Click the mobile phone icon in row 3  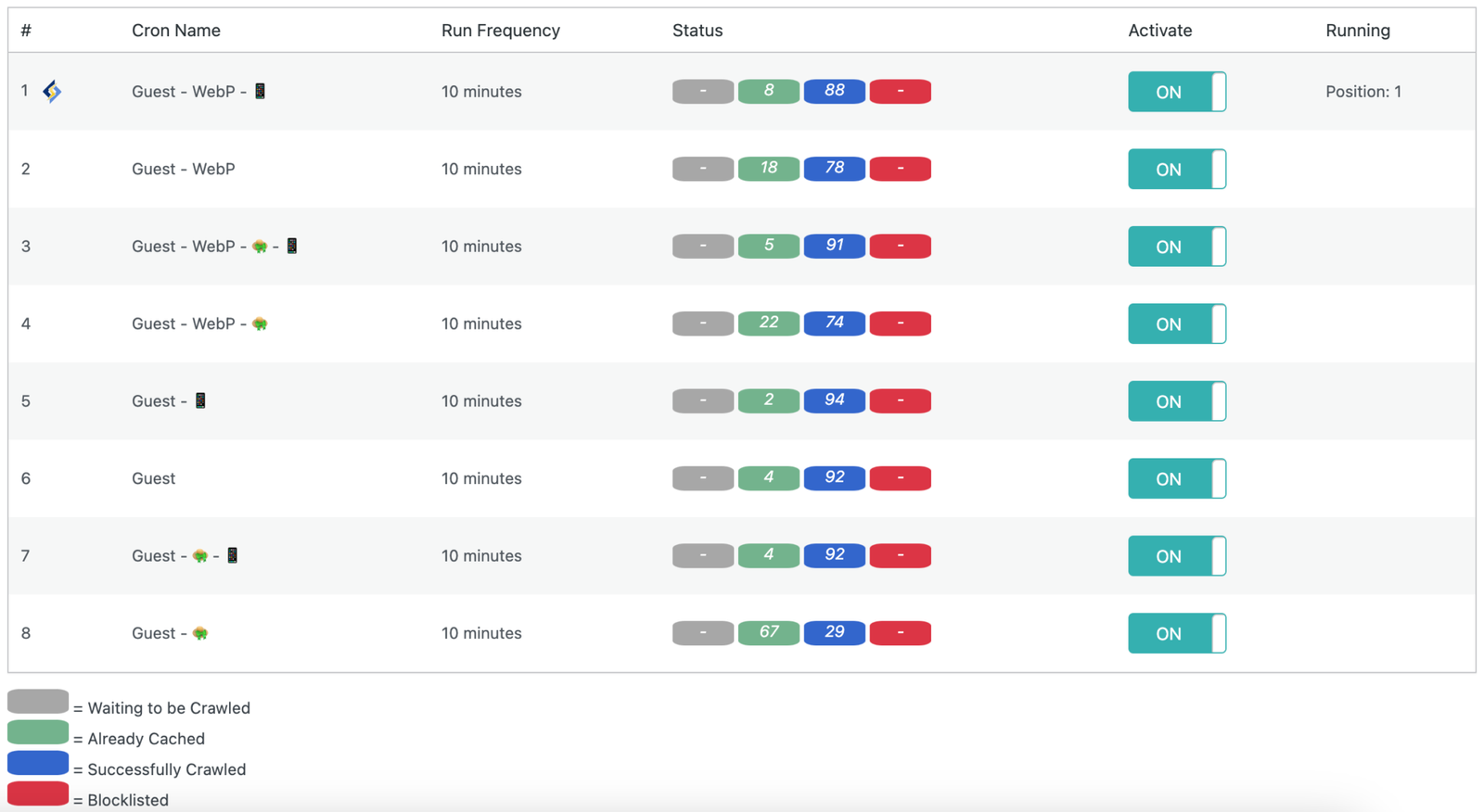(292, 246)
